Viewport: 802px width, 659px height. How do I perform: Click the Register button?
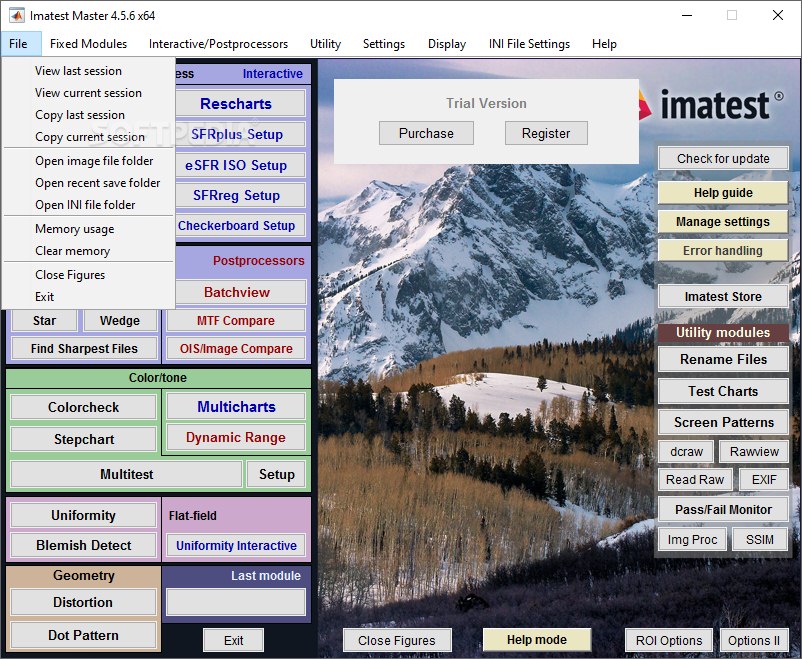(x=546, y=134)
